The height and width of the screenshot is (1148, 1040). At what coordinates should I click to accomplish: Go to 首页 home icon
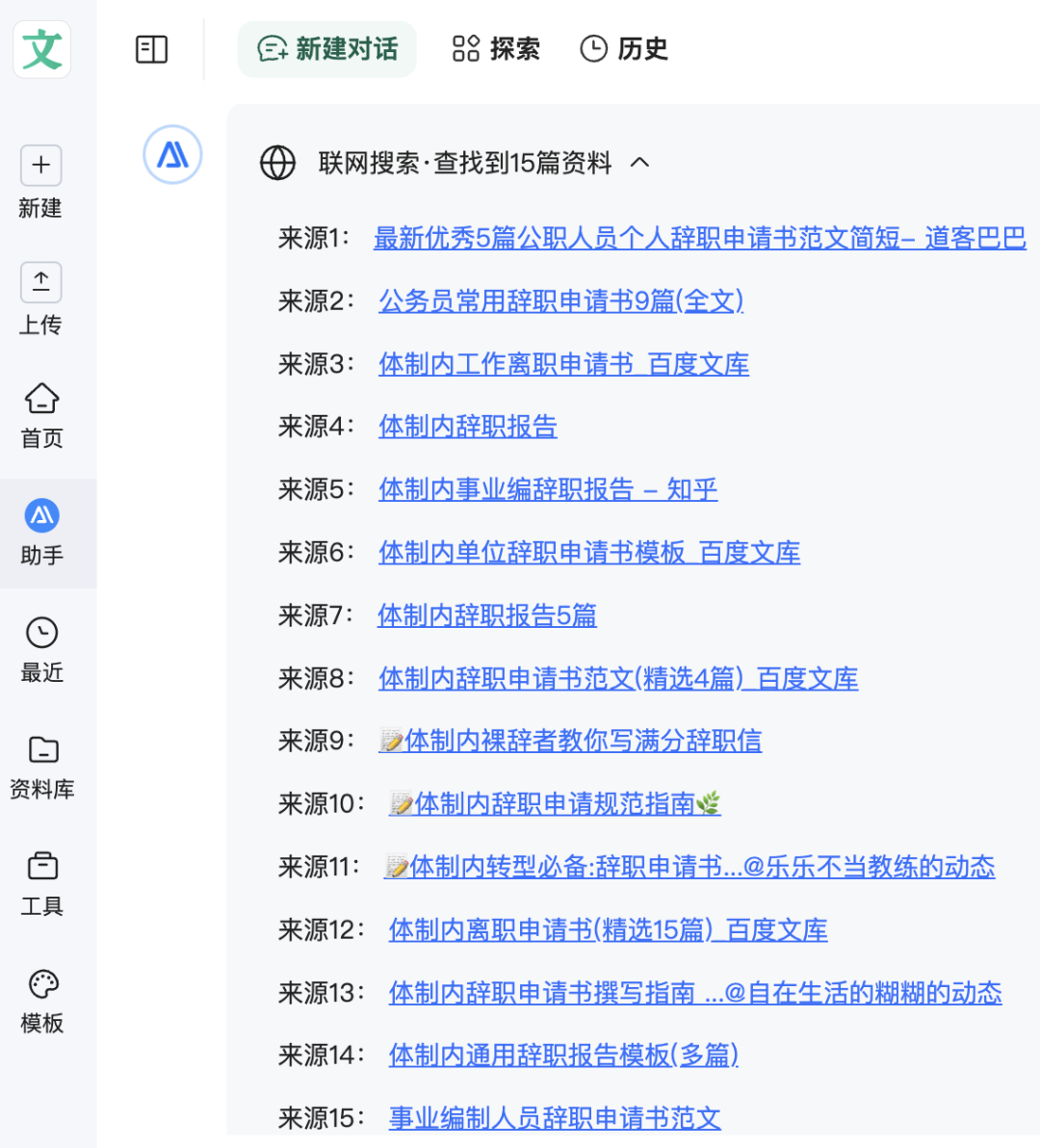point(41,399)
